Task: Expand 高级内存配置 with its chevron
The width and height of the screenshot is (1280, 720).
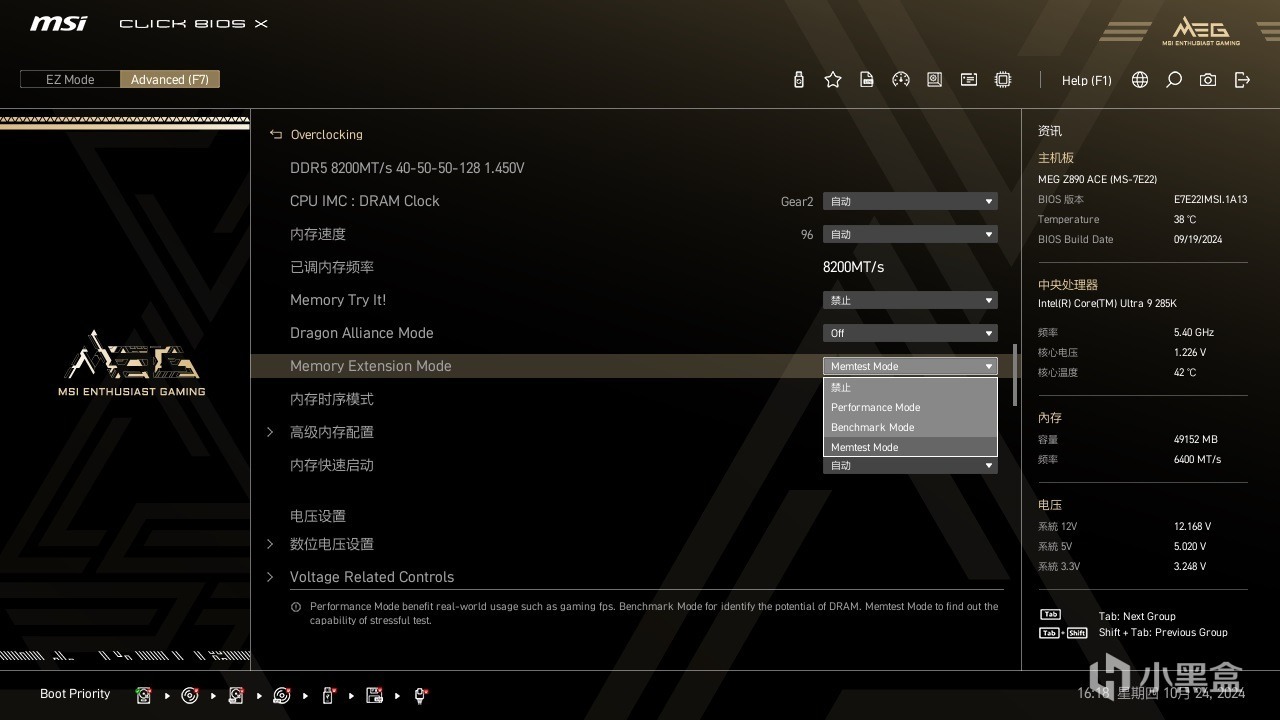Action: click(270, 432)
